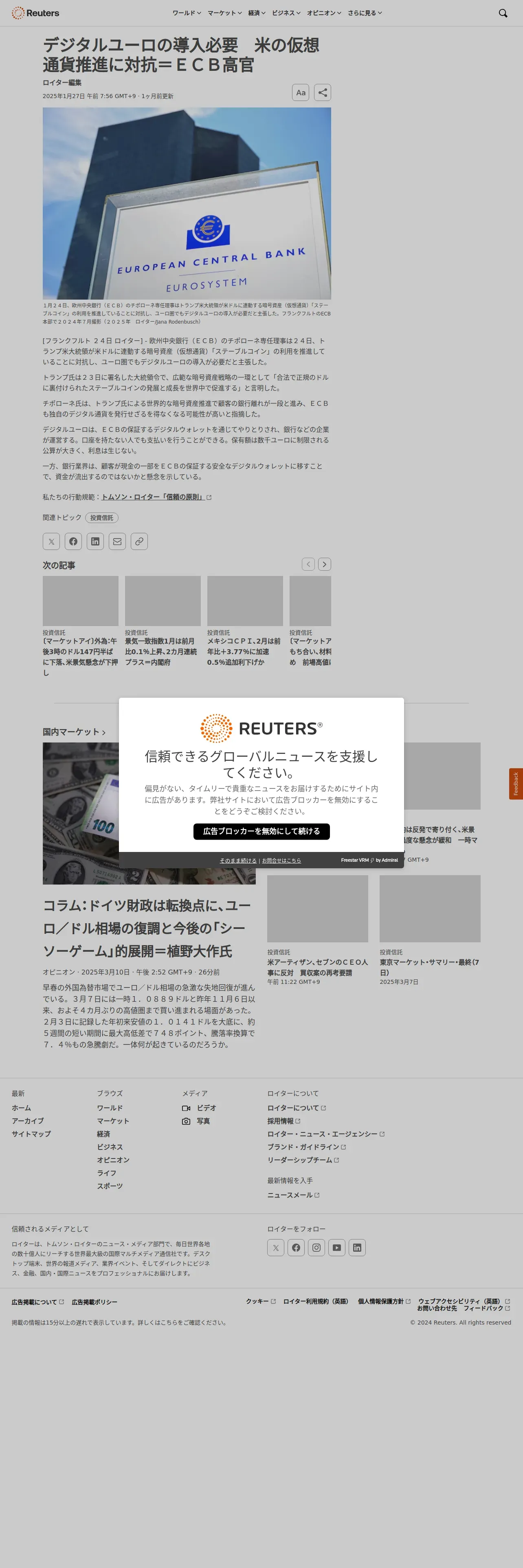Follow Reuters on X in the footer

click(x=276, y=1247)
